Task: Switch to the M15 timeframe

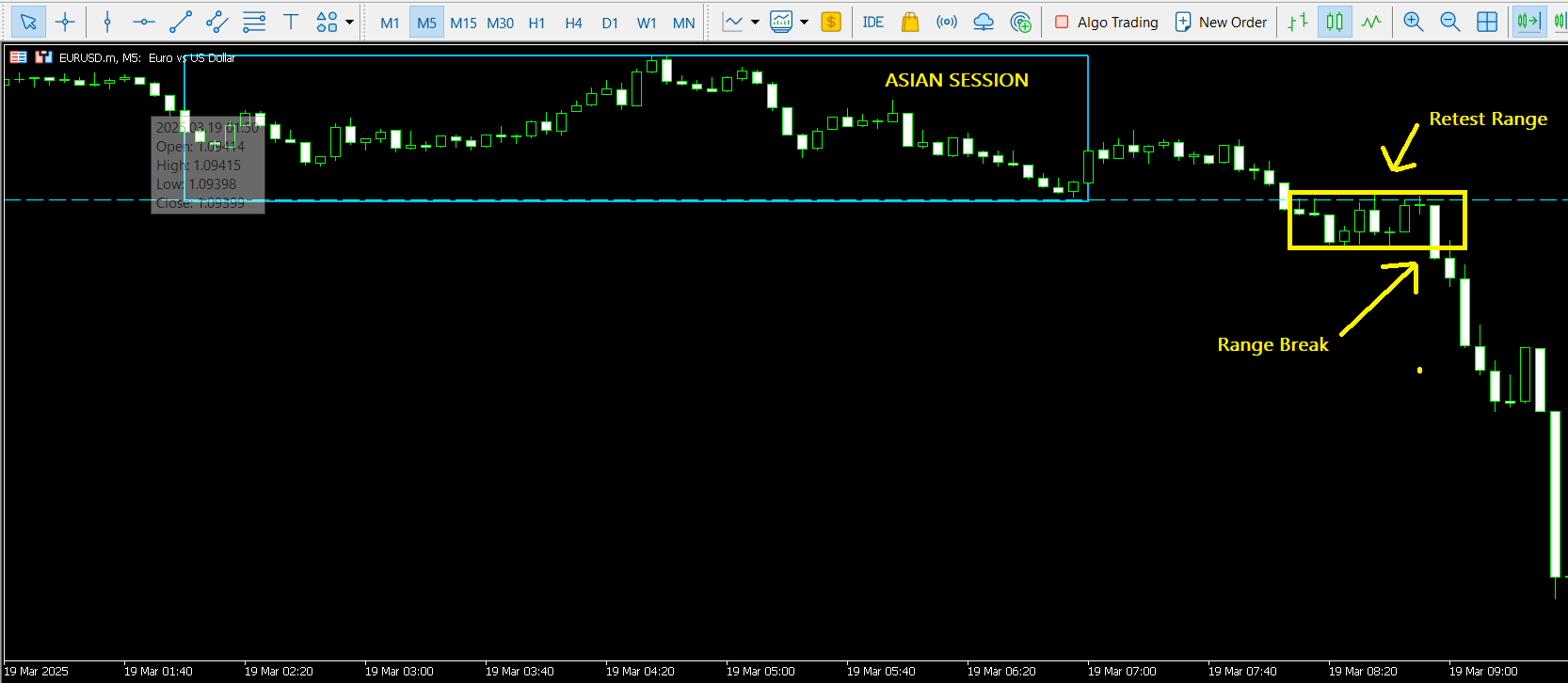Action: coord(463,23)
